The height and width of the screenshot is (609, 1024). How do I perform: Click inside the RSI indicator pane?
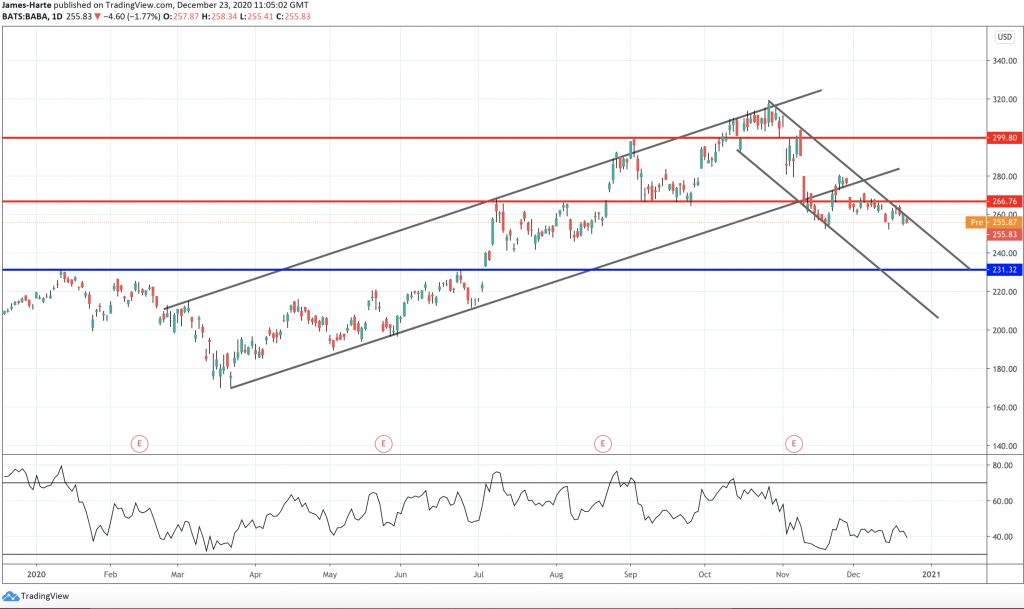click(500, 505)
